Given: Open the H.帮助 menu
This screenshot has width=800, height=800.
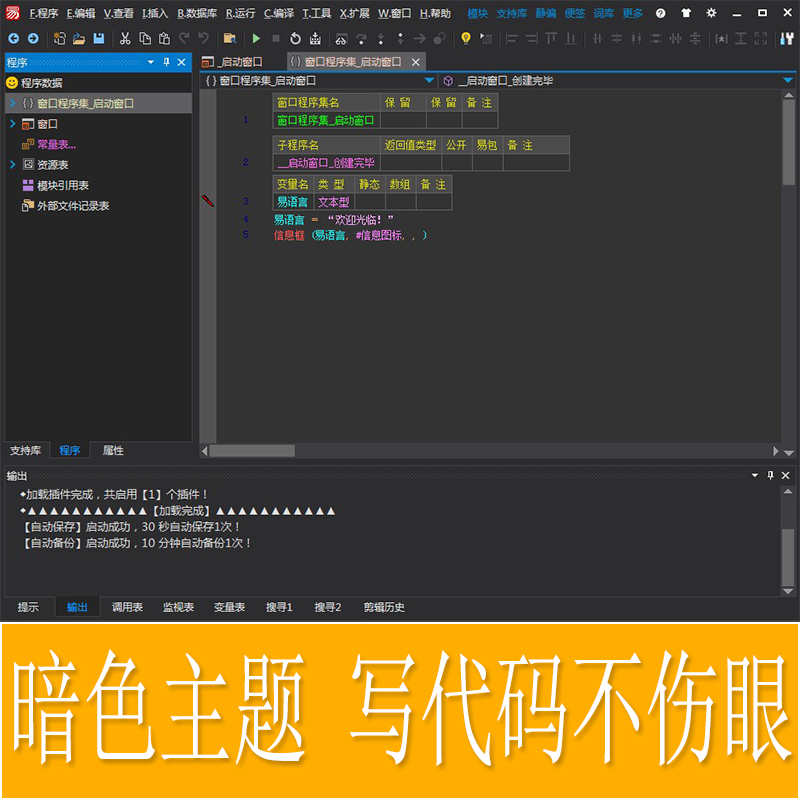Looking at the screenshot, I should click(x=435, y=13).
